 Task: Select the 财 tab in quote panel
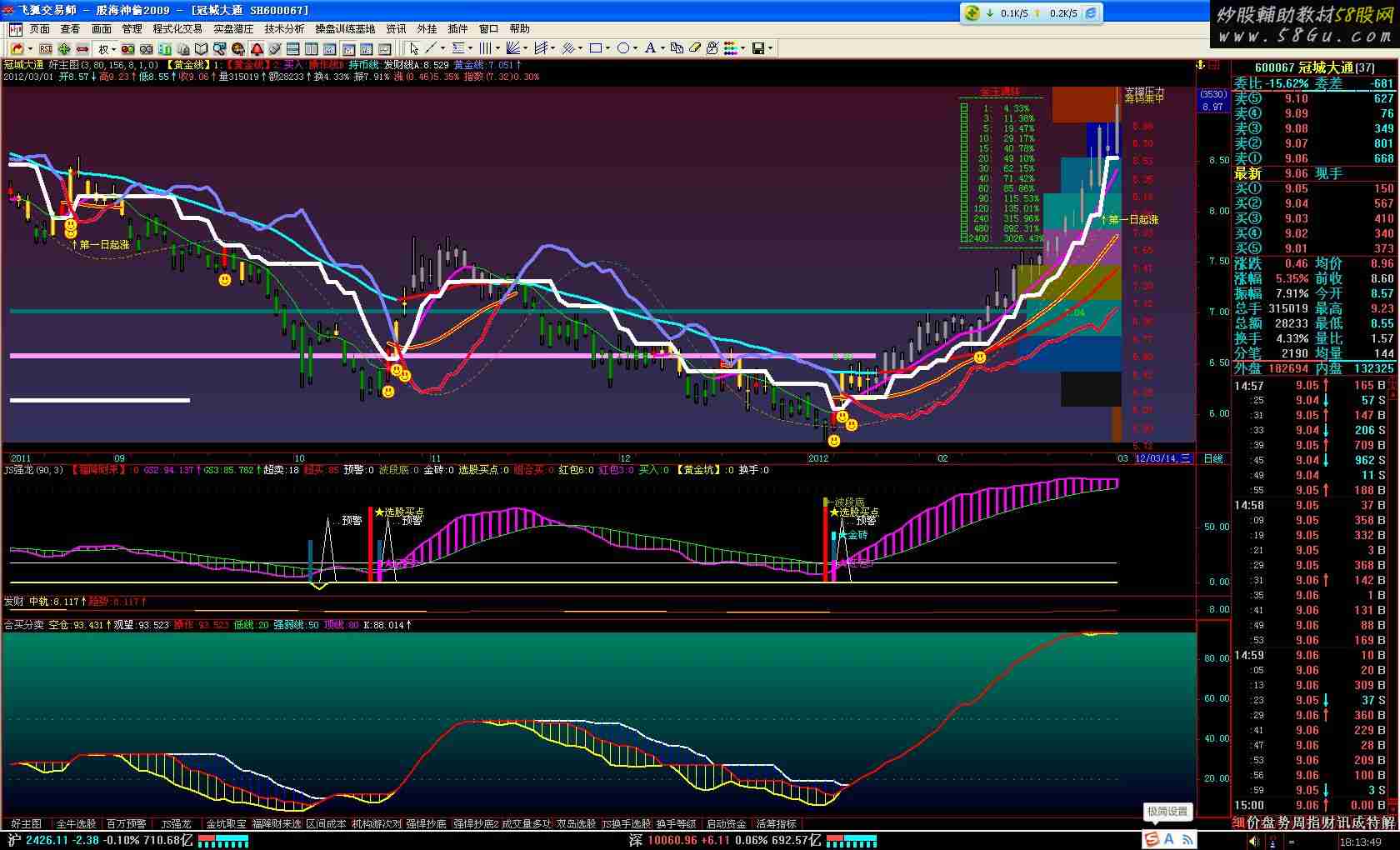[1328, 823]
